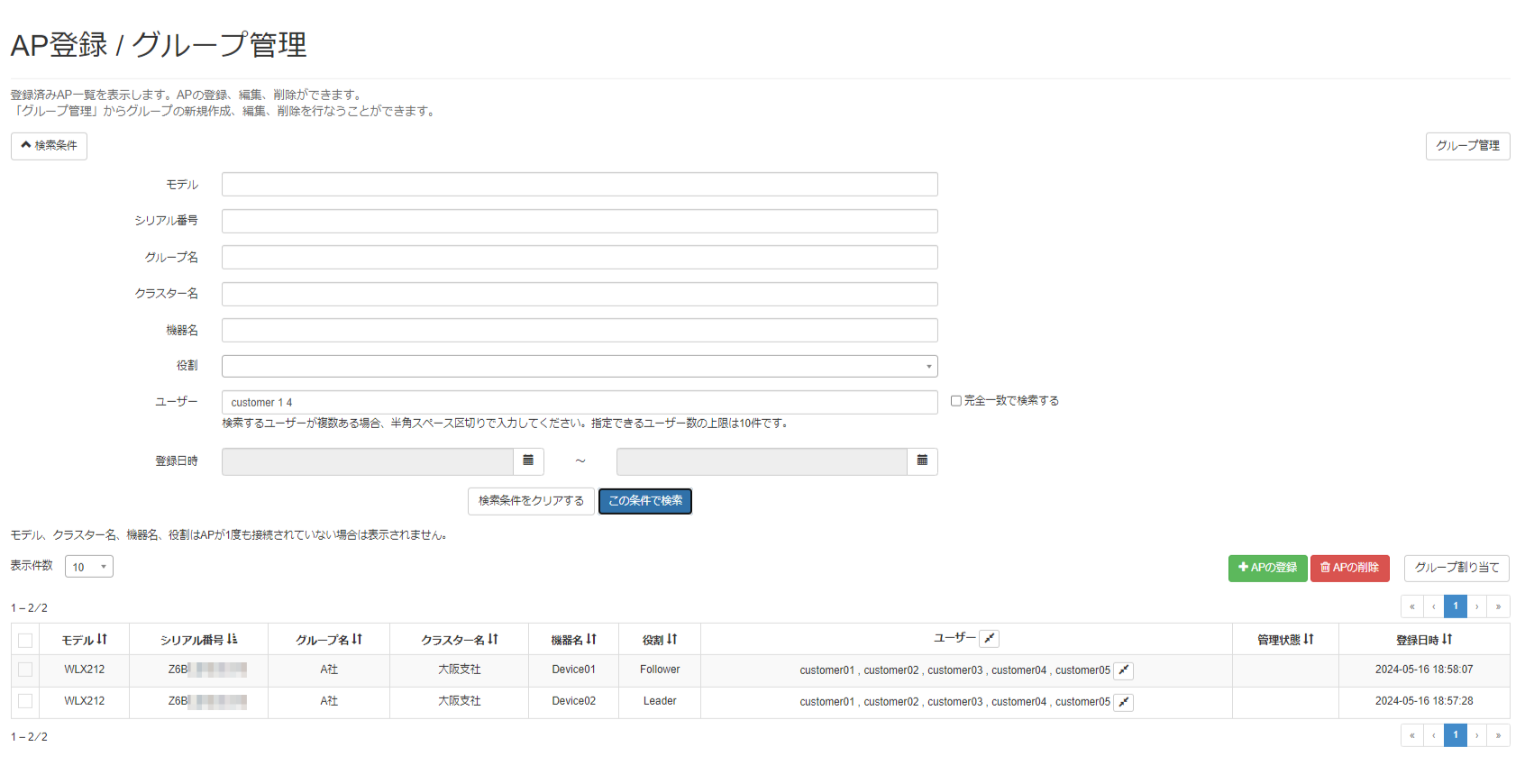Click the この条件で検索 button

tap(645, 501)
